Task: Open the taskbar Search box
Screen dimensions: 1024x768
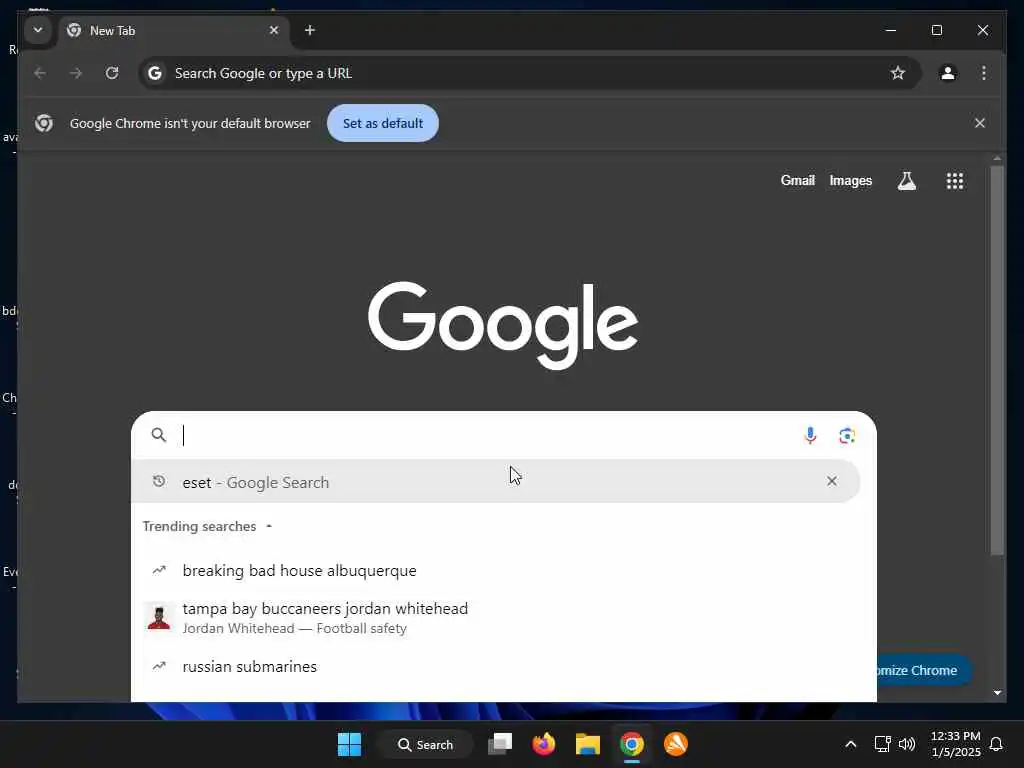Action: [426, 744]
